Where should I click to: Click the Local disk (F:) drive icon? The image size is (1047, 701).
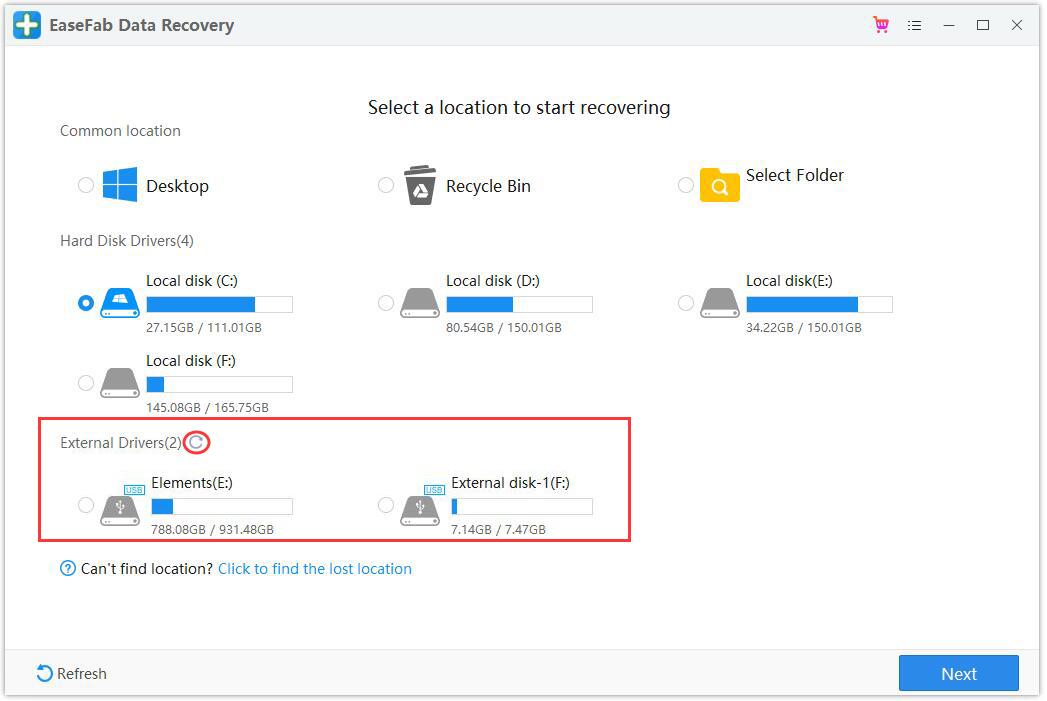[120, 383]
